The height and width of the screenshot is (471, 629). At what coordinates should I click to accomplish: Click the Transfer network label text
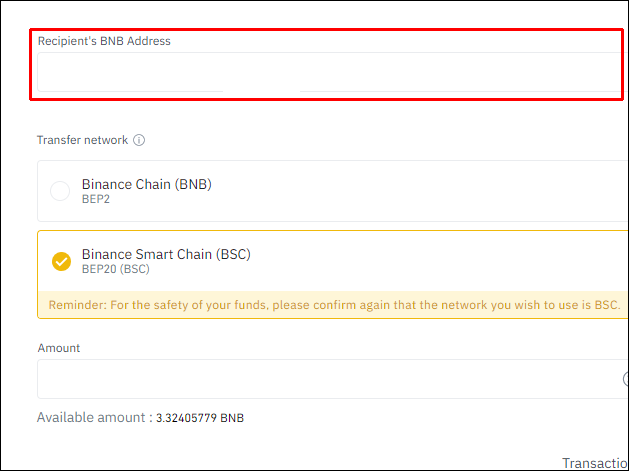coord(82,140)
